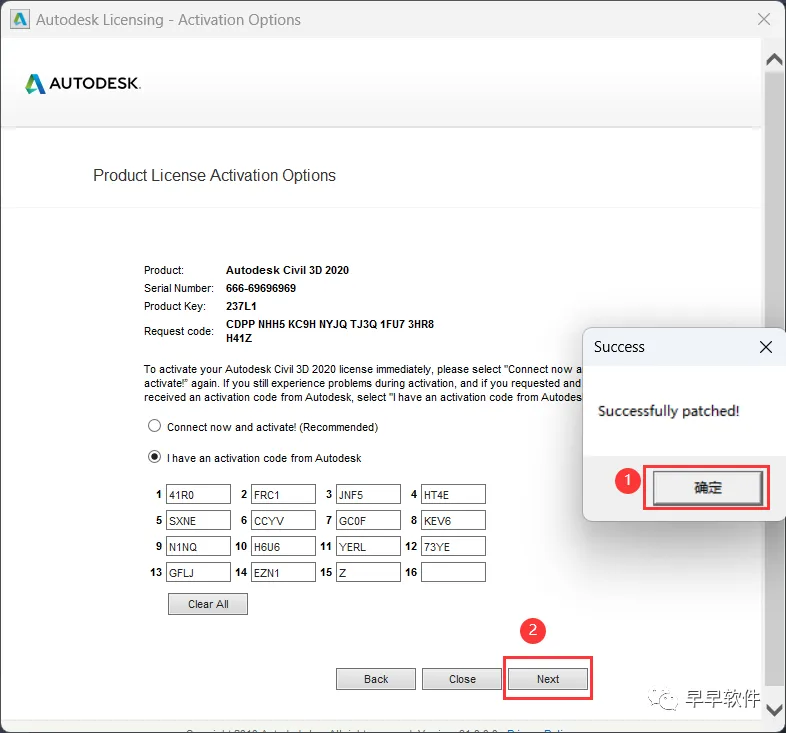Click the Product License Activation Options heading
The width and height of the screenshot is (786, 733).
click(x=215, y=175)
